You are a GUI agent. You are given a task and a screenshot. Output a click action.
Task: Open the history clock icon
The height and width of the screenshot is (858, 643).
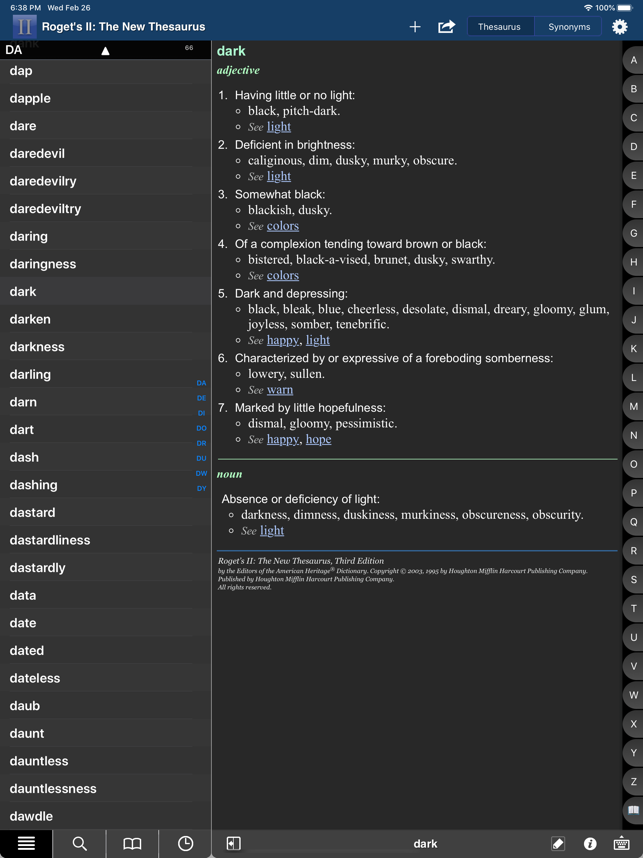click(x=185, y=843)
